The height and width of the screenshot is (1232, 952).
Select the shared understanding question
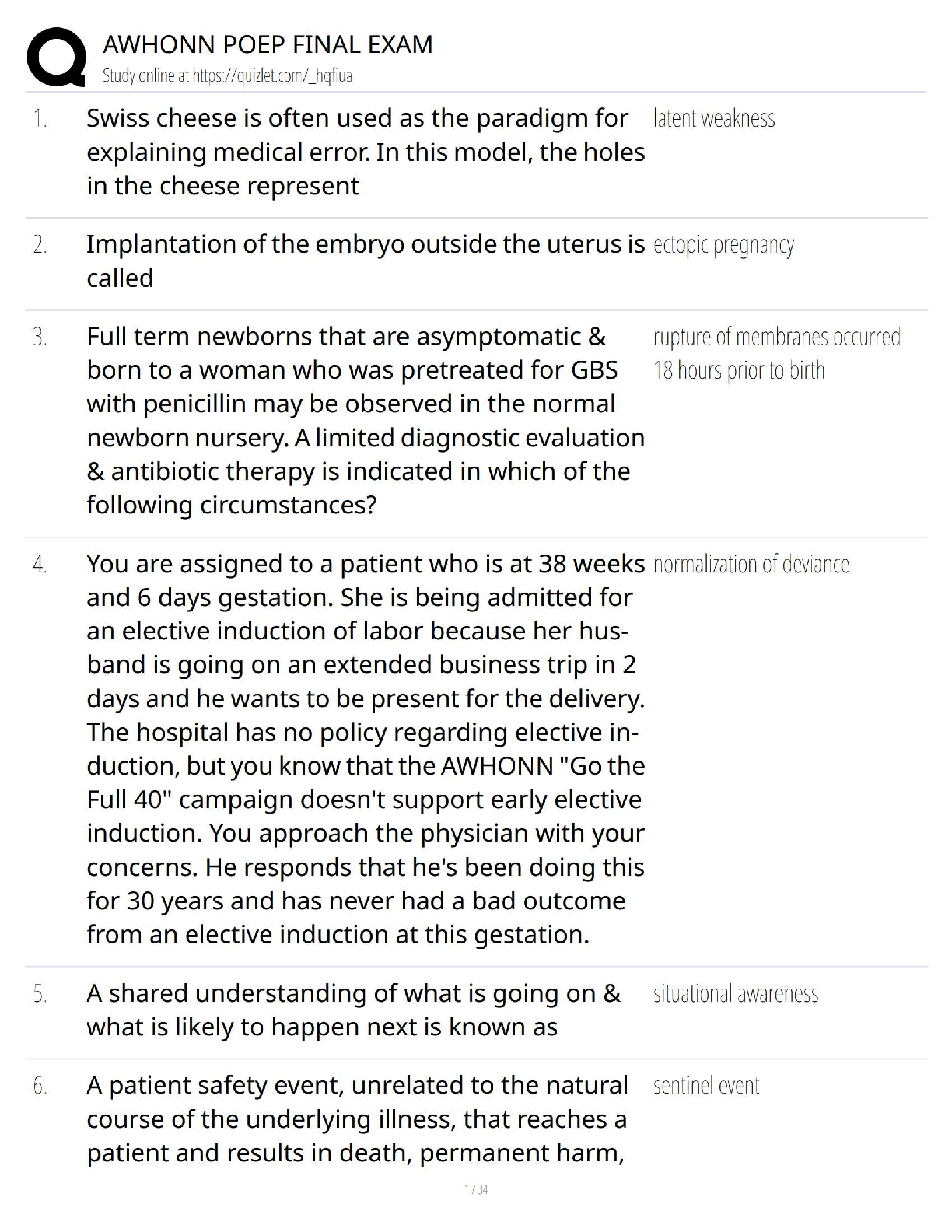point(354,1010)
